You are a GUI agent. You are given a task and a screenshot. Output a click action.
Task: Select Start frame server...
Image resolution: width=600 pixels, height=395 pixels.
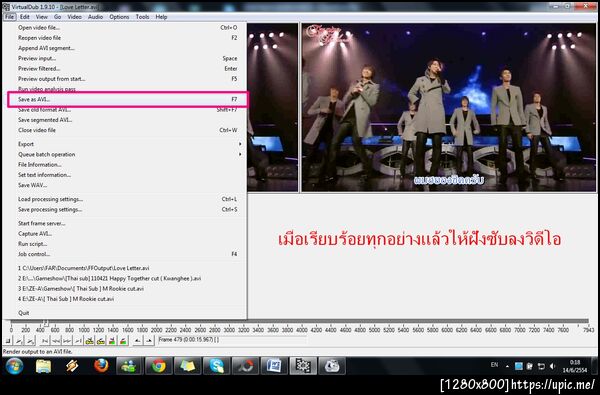127,223
